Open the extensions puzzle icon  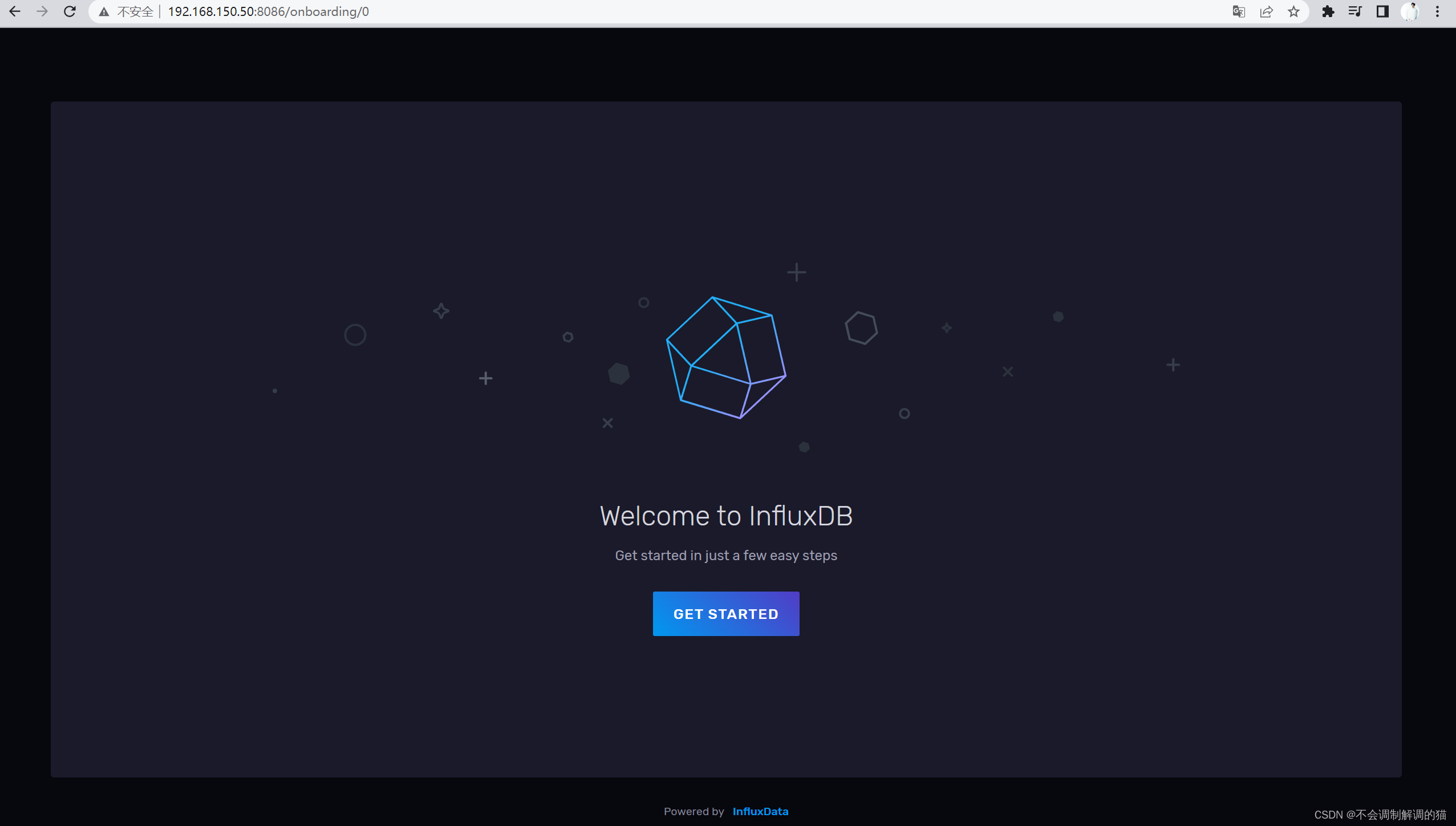coord(1328,11)
